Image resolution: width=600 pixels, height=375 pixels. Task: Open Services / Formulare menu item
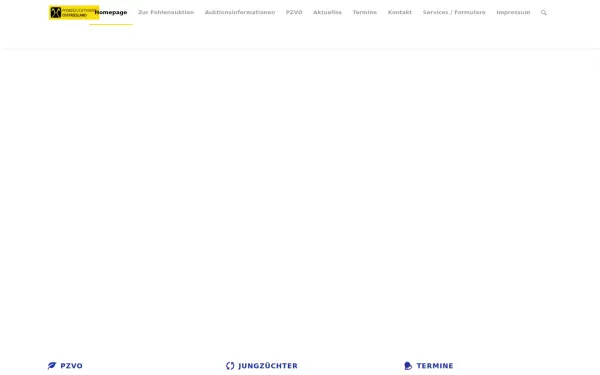pos(454,12)
